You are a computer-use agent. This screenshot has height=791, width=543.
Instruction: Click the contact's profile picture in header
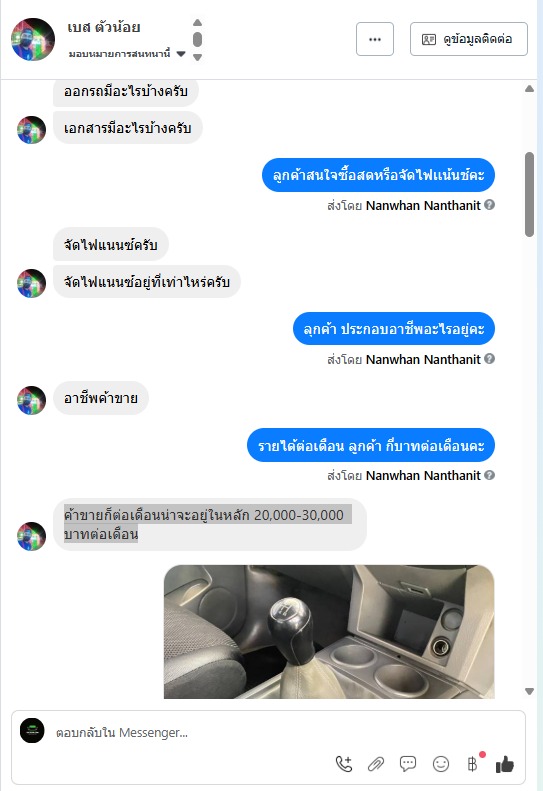pyautogui.click(x=33, y=39)
